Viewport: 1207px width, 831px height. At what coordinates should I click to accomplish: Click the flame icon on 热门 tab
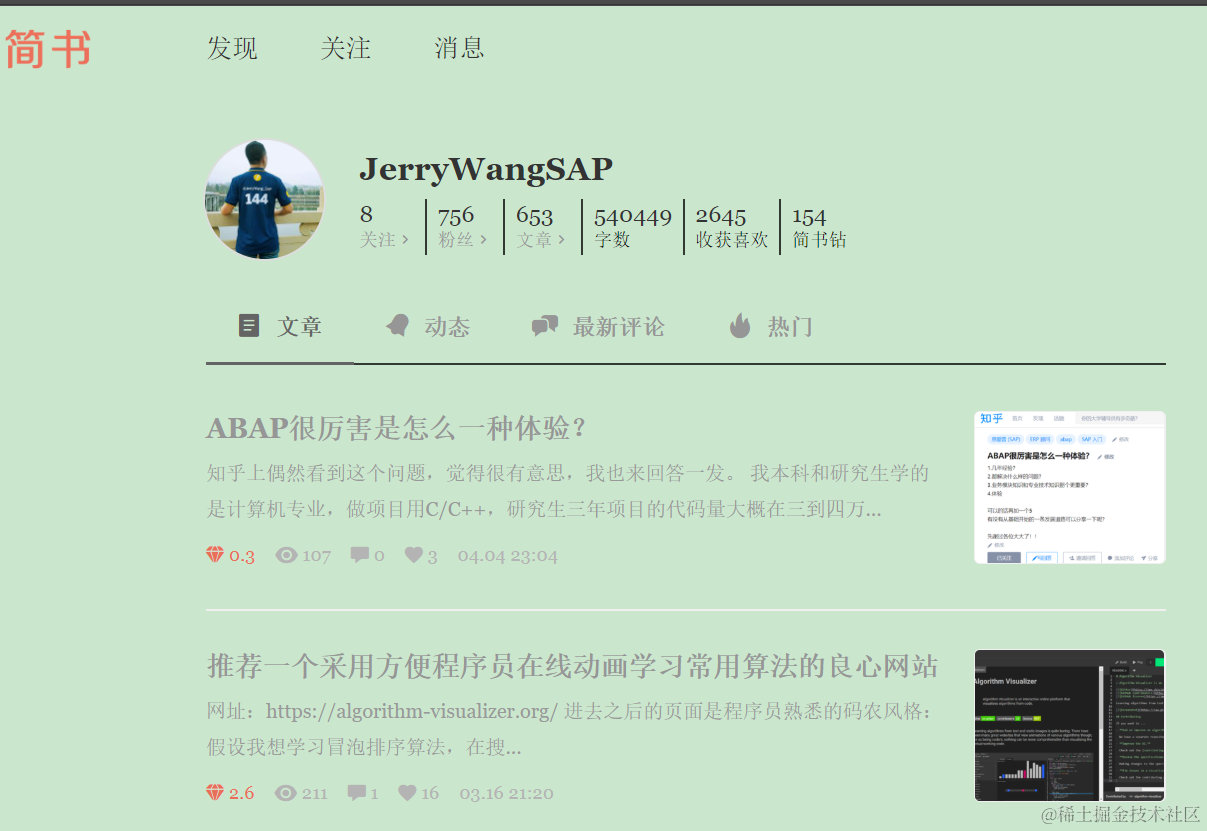point(740,325)
